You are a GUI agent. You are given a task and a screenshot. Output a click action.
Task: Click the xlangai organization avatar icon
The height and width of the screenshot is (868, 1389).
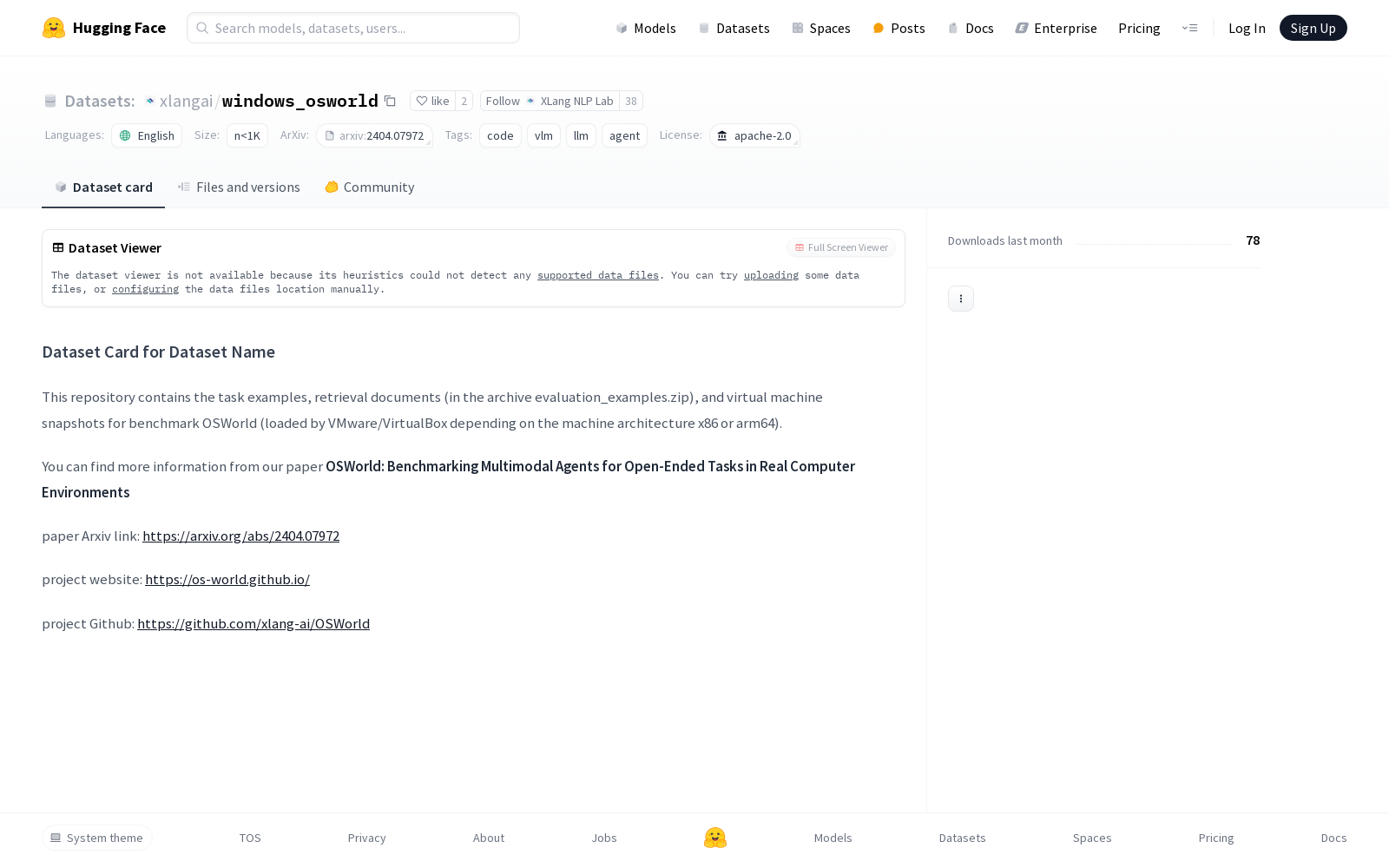[150, 101]
